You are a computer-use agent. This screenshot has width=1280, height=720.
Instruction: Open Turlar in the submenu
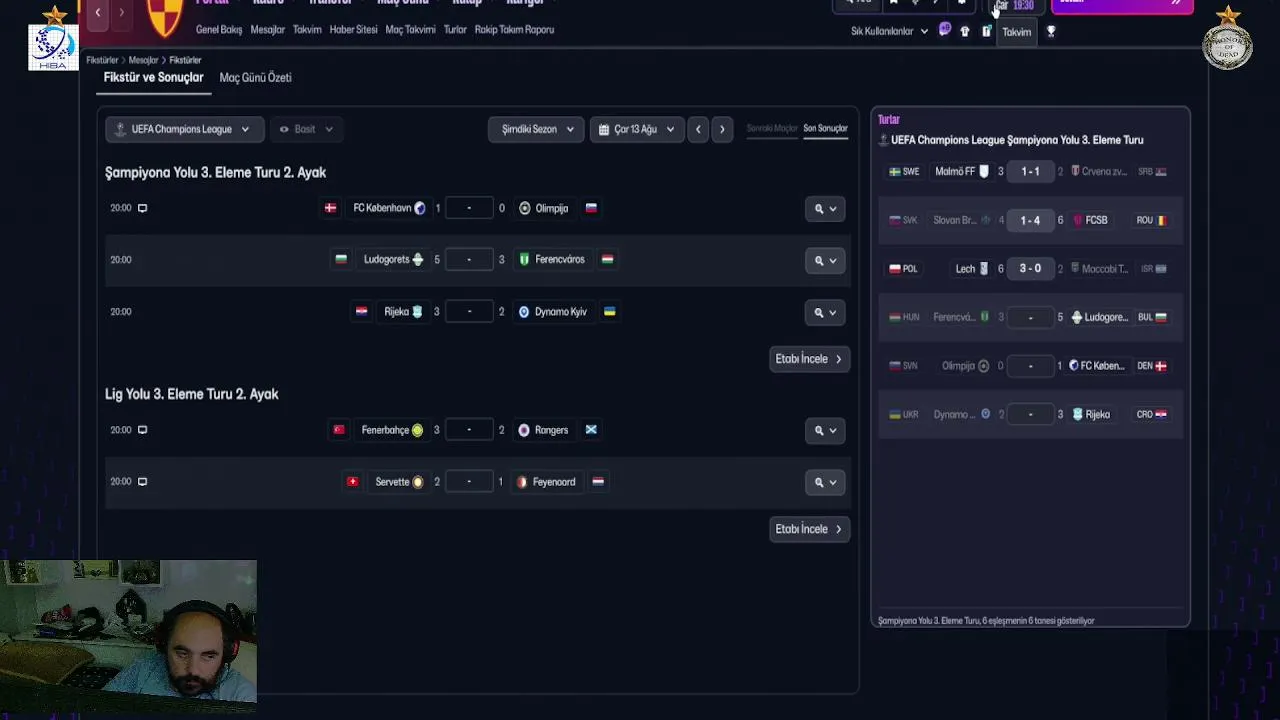(455, 30)
